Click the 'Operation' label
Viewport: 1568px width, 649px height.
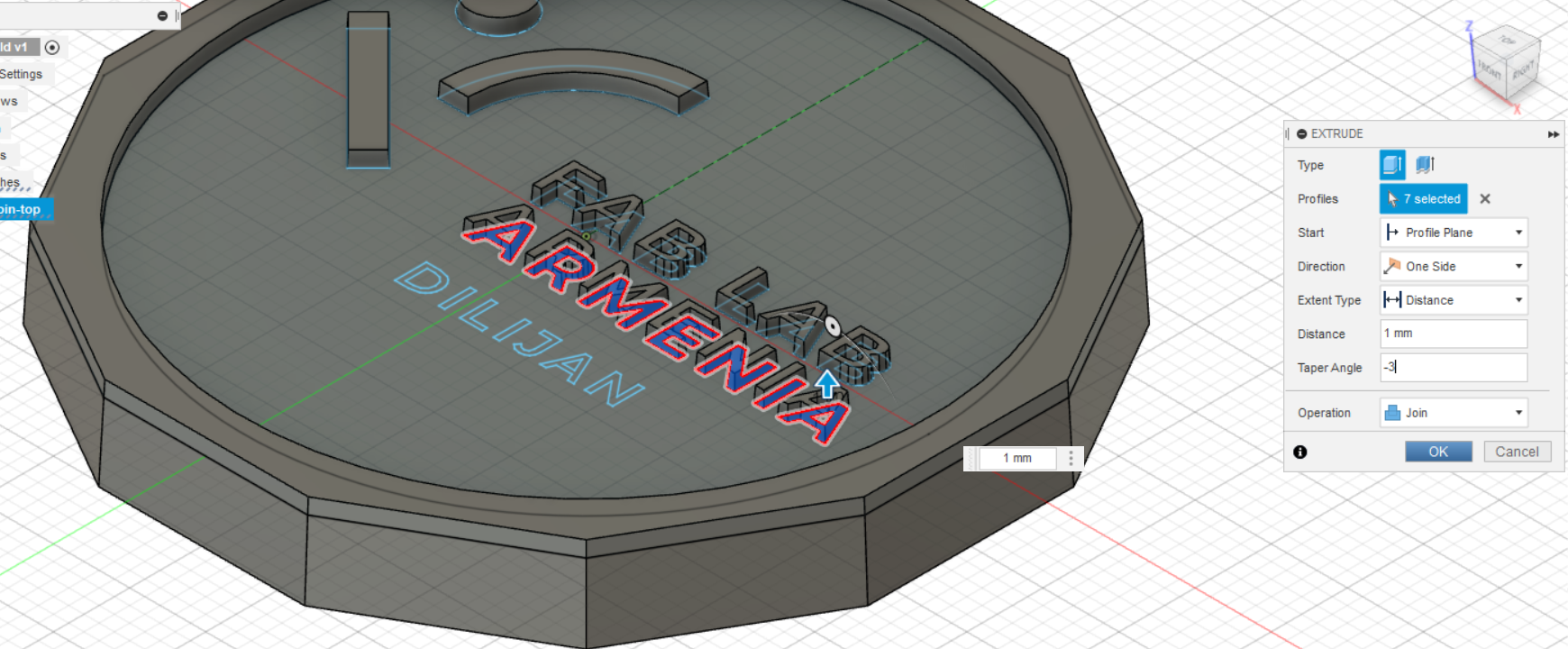[1324, 413]
